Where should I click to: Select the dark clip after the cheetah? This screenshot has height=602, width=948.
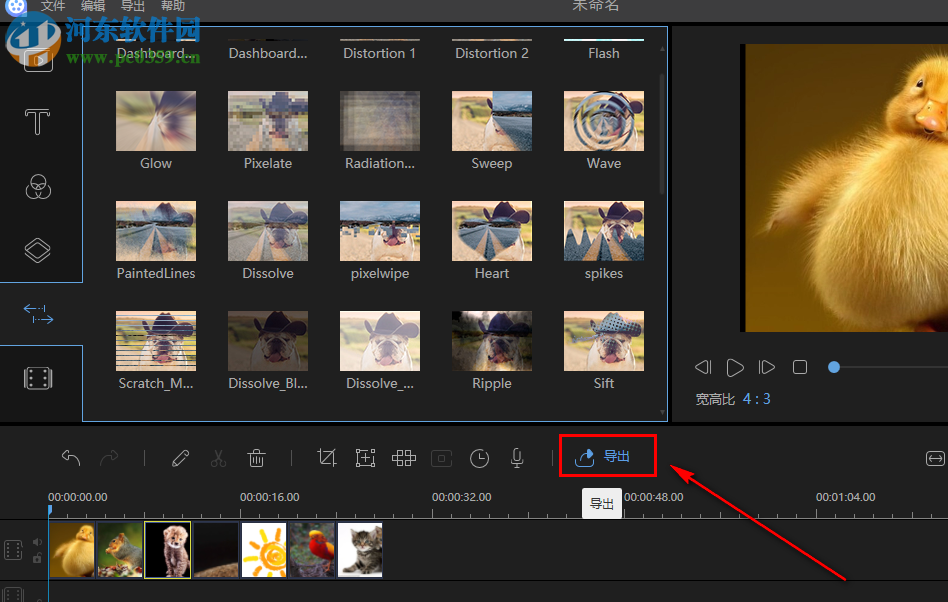point(216,549)
